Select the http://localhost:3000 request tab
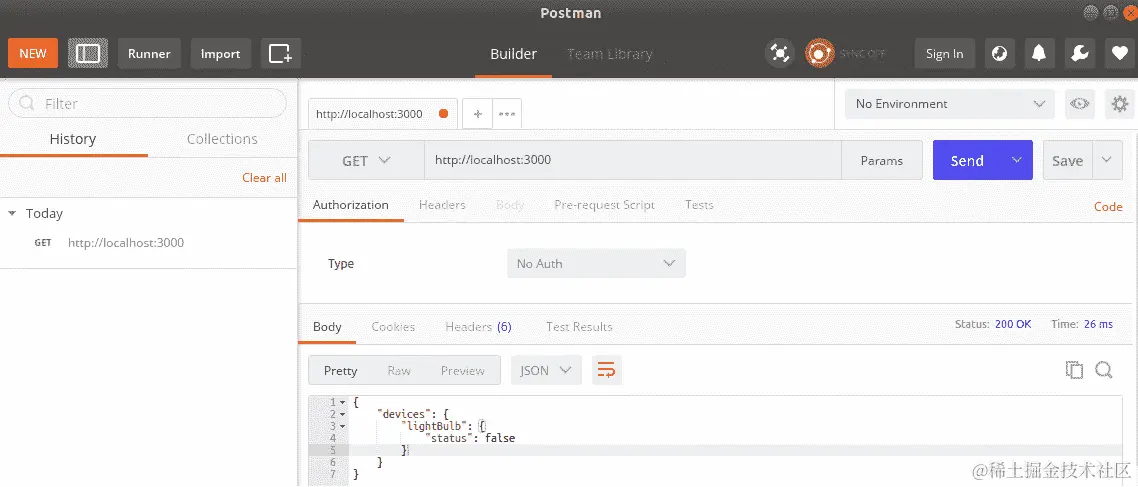The image size is (1138, 487). click(x=382, y=114)
